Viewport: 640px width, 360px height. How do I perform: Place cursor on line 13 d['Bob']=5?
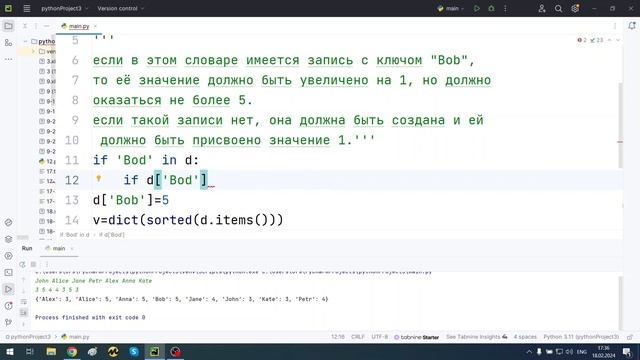[x=131, y=200]
